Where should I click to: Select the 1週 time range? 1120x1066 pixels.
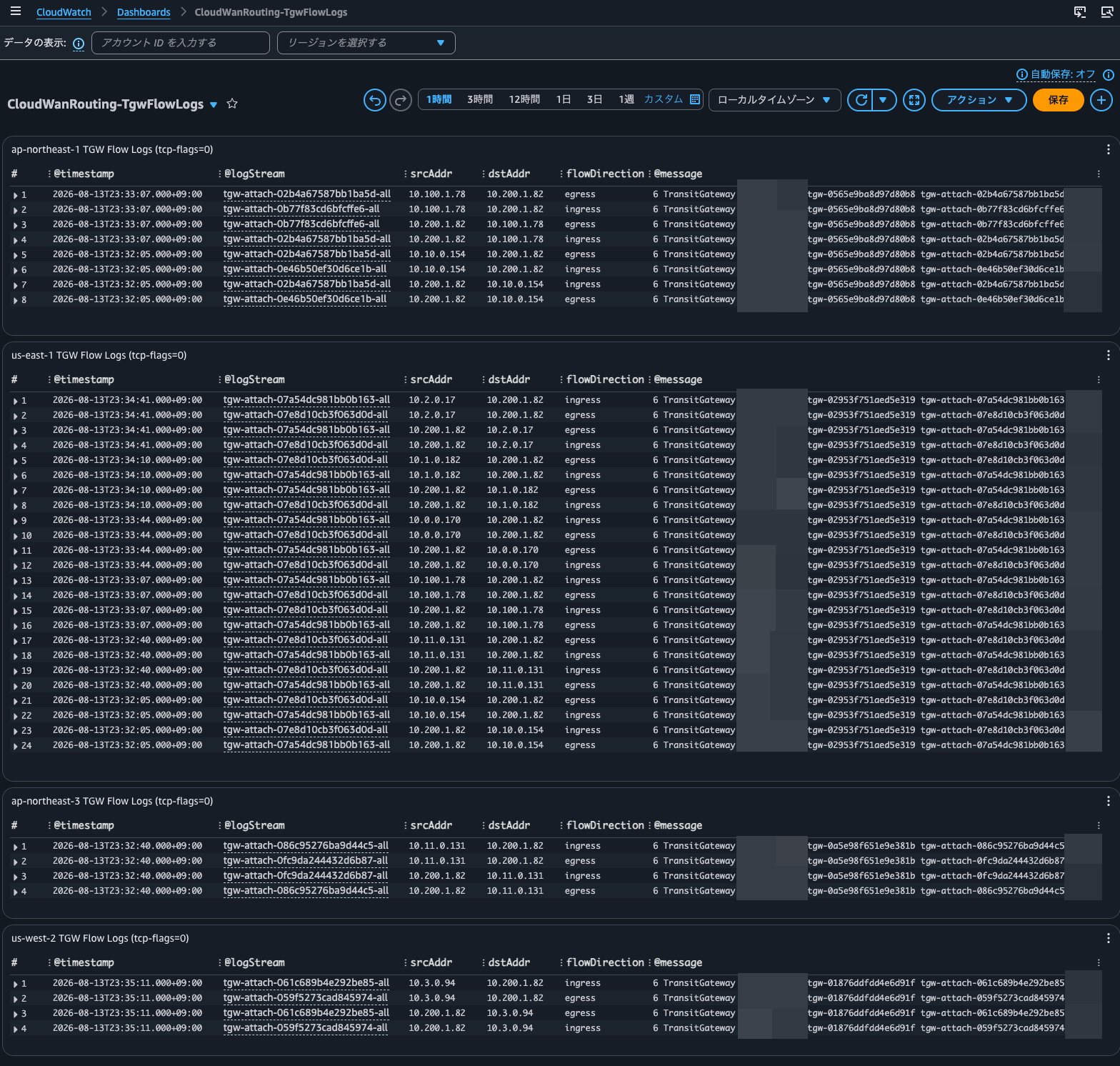(626, 99)
